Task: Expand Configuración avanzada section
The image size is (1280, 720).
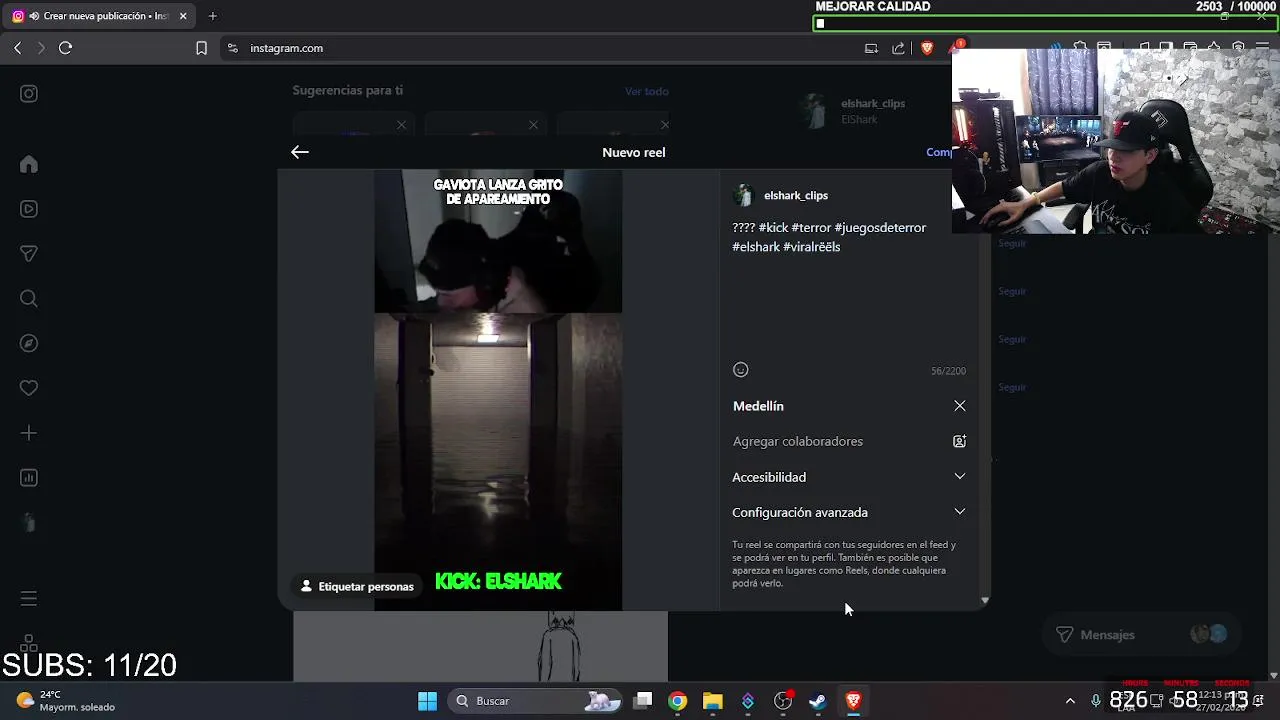Action: (x=849, y=512)
